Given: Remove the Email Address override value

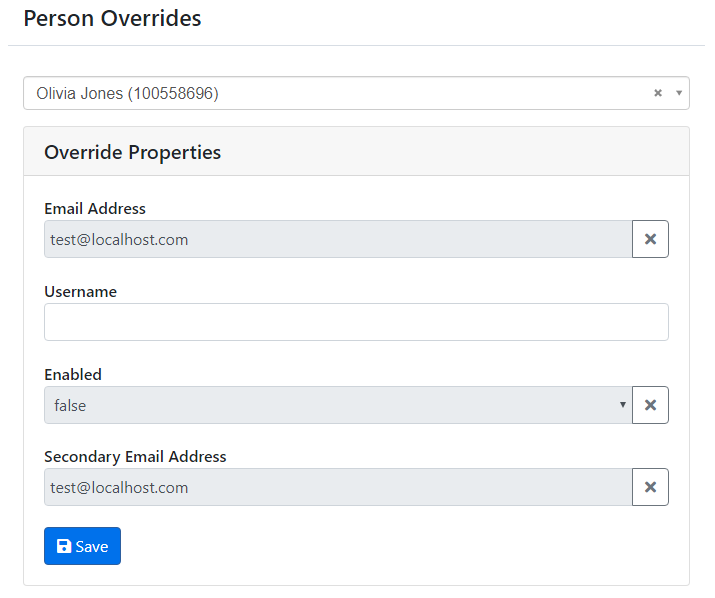Looking at the screenshot, I should pyautogui.click(x=650, y=239).
